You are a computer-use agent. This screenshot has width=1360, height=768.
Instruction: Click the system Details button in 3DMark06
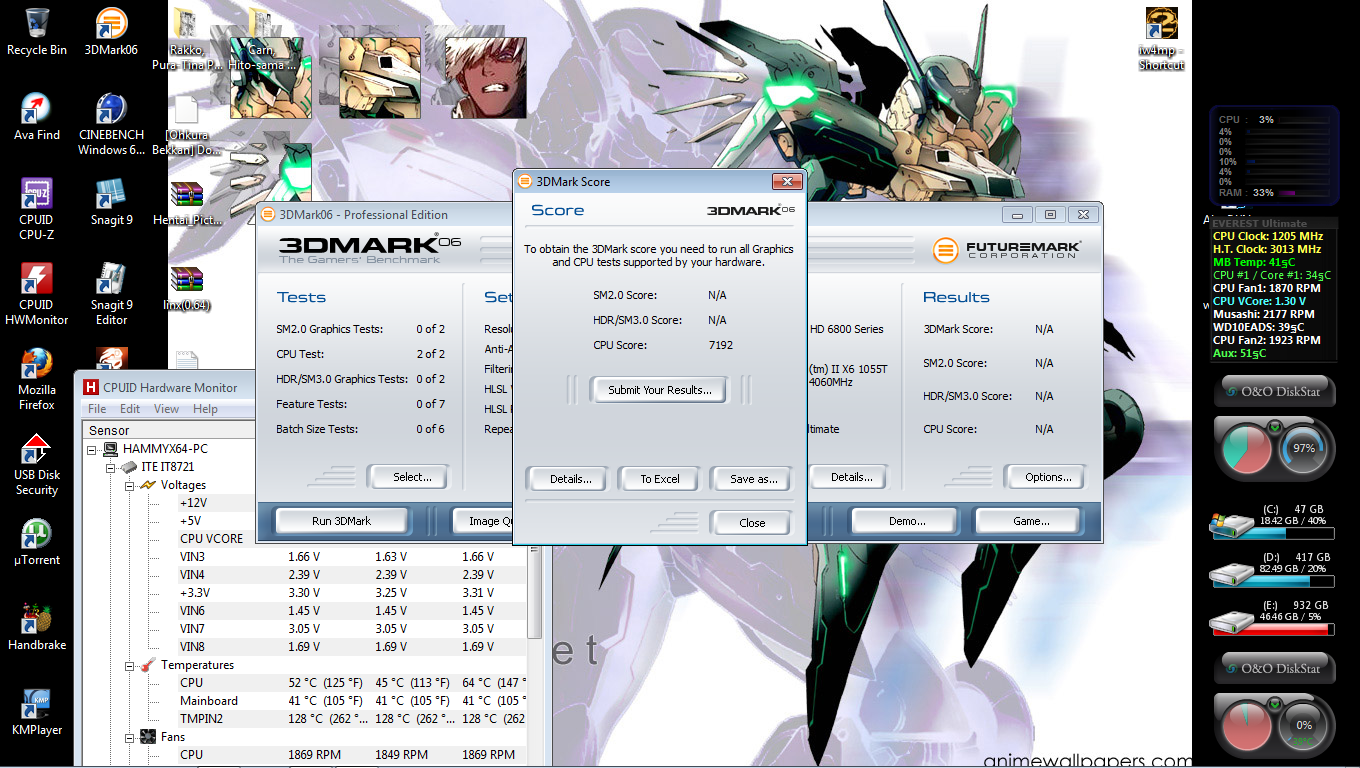point(852,477)
